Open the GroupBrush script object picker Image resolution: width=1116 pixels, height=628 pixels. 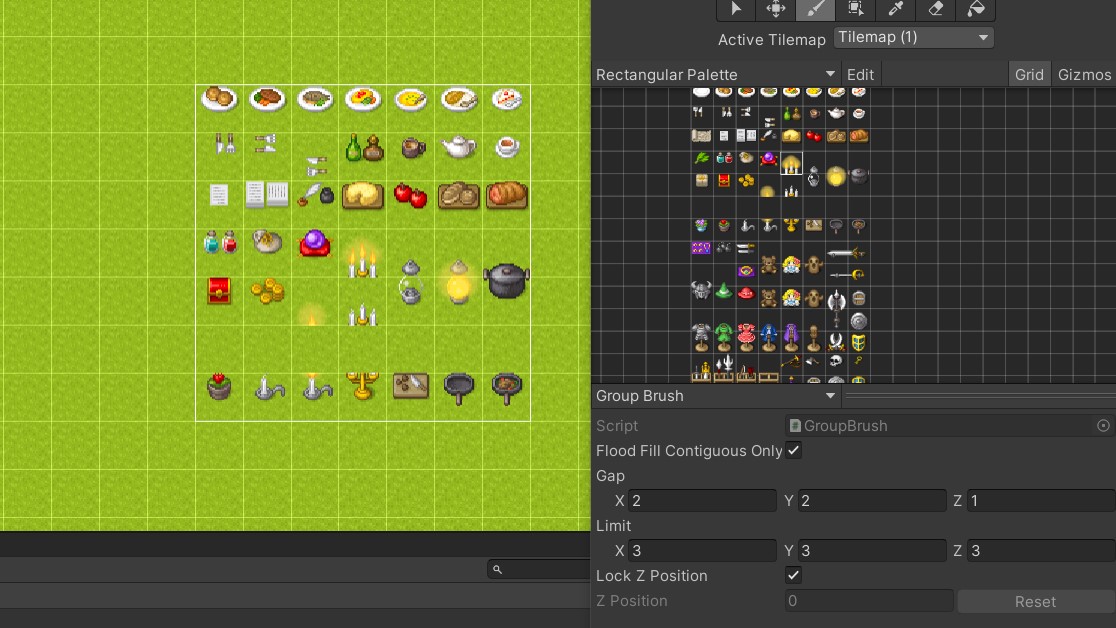(1104, 425)
